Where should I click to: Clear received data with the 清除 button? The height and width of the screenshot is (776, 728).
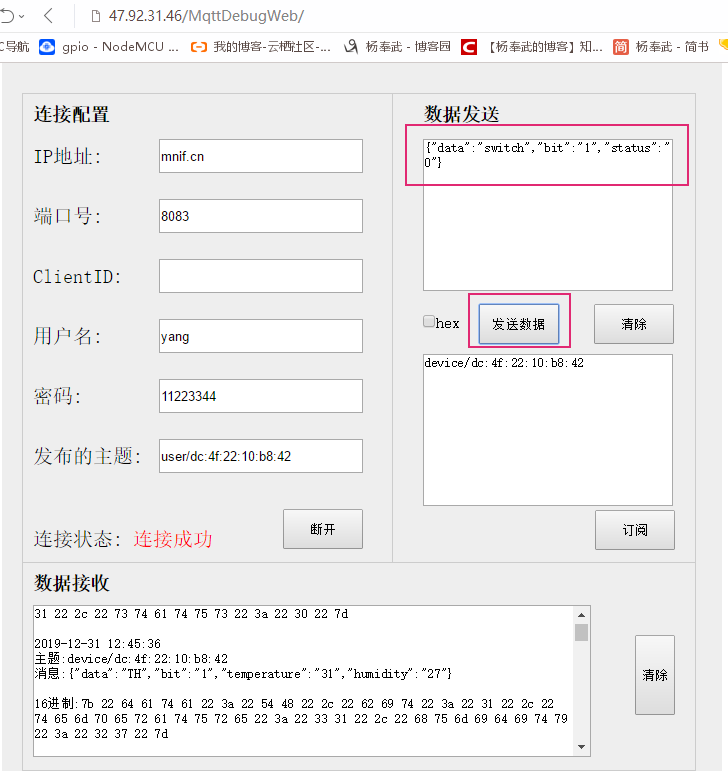coord(655,675)
